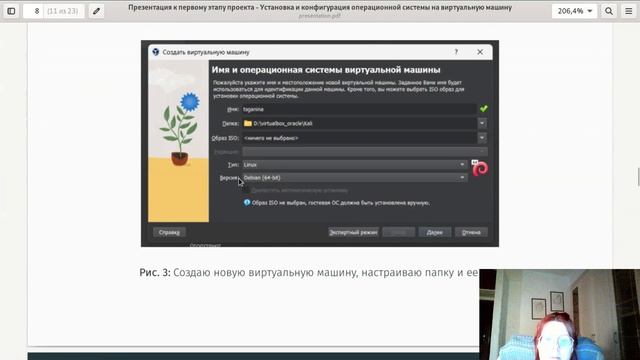
Task: Toggle the sidebar panel icon
Action: coord(11,11)
